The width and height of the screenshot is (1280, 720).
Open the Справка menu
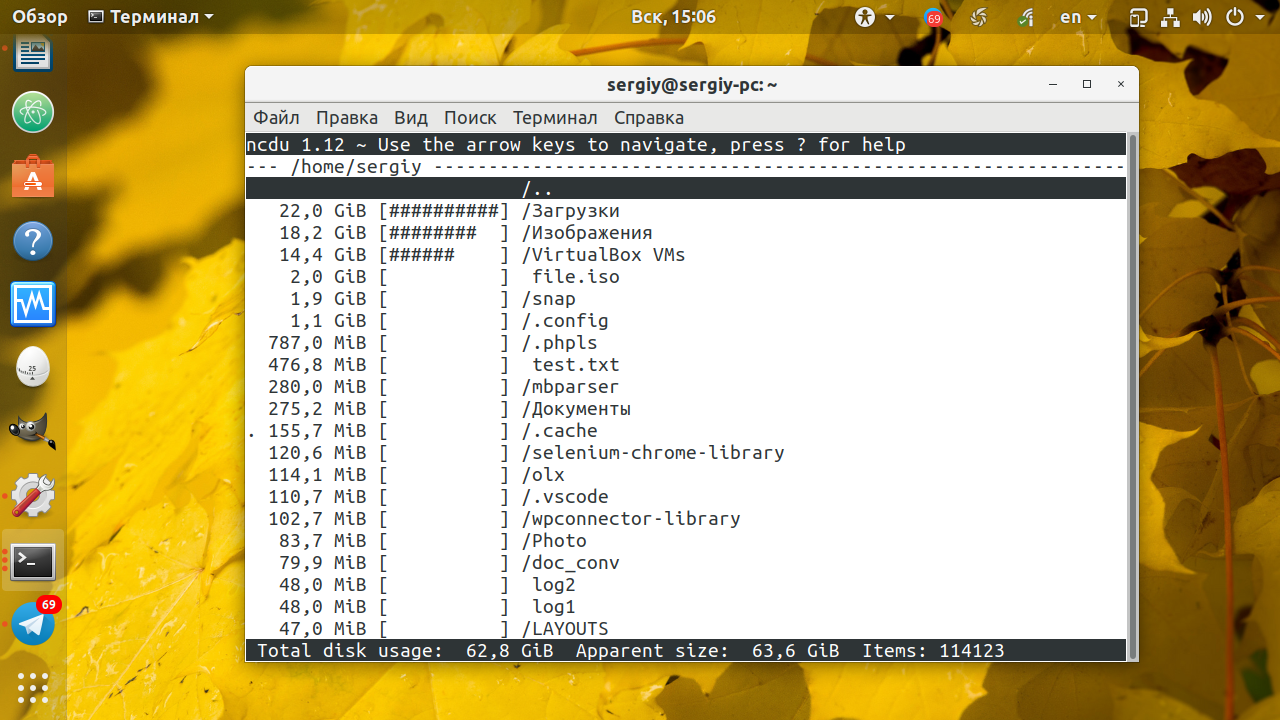coord(649,118)
